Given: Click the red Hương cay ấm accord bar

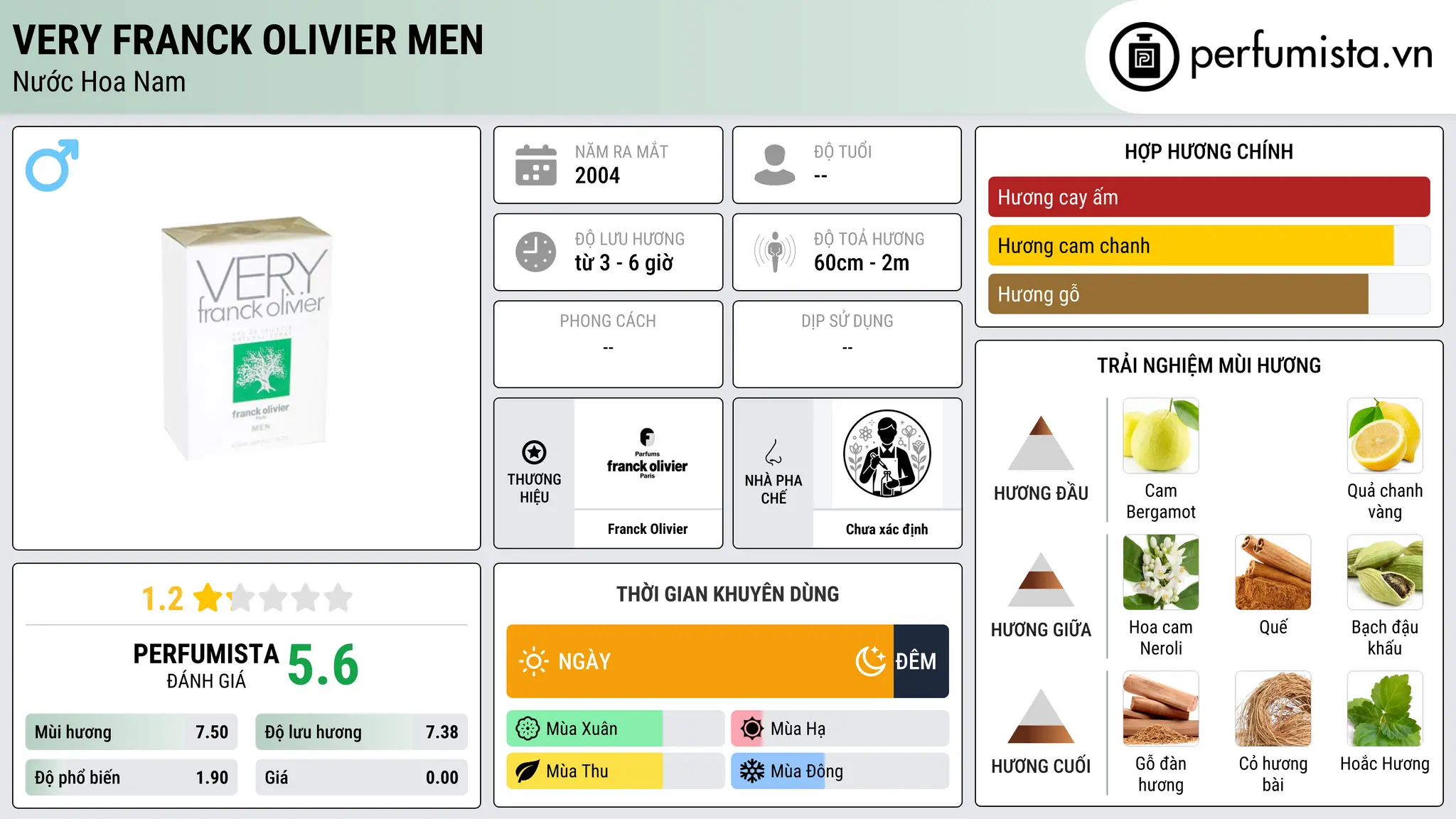Looking at the screenshot, I should pyautogui.click(x=1209, y=197).
